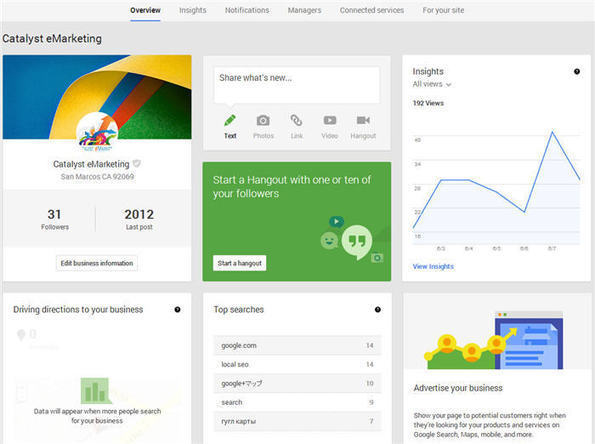595x444 pixels.
Task: Open Driving directions help icon
Action: click(177, 310)
